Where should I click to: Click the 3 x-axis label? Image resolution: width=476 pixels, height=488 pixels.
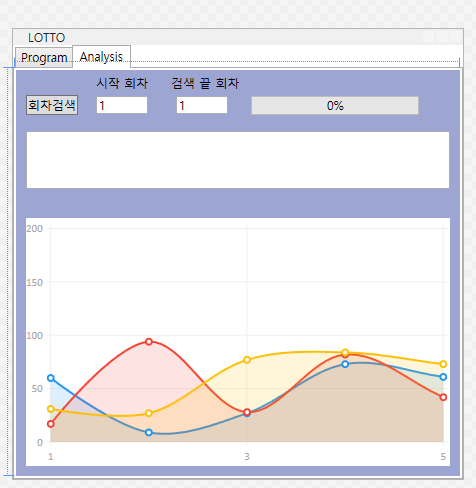tap(247, 457)
